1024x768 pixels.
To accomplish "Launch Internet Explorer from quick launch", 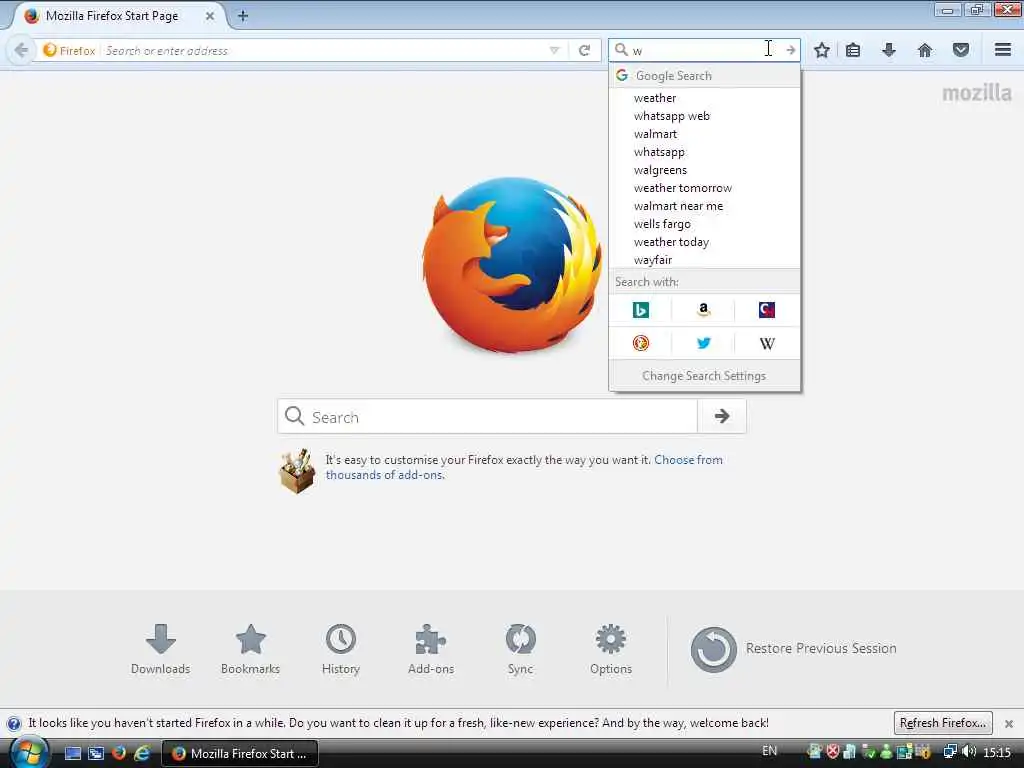I will click(142, 753).
